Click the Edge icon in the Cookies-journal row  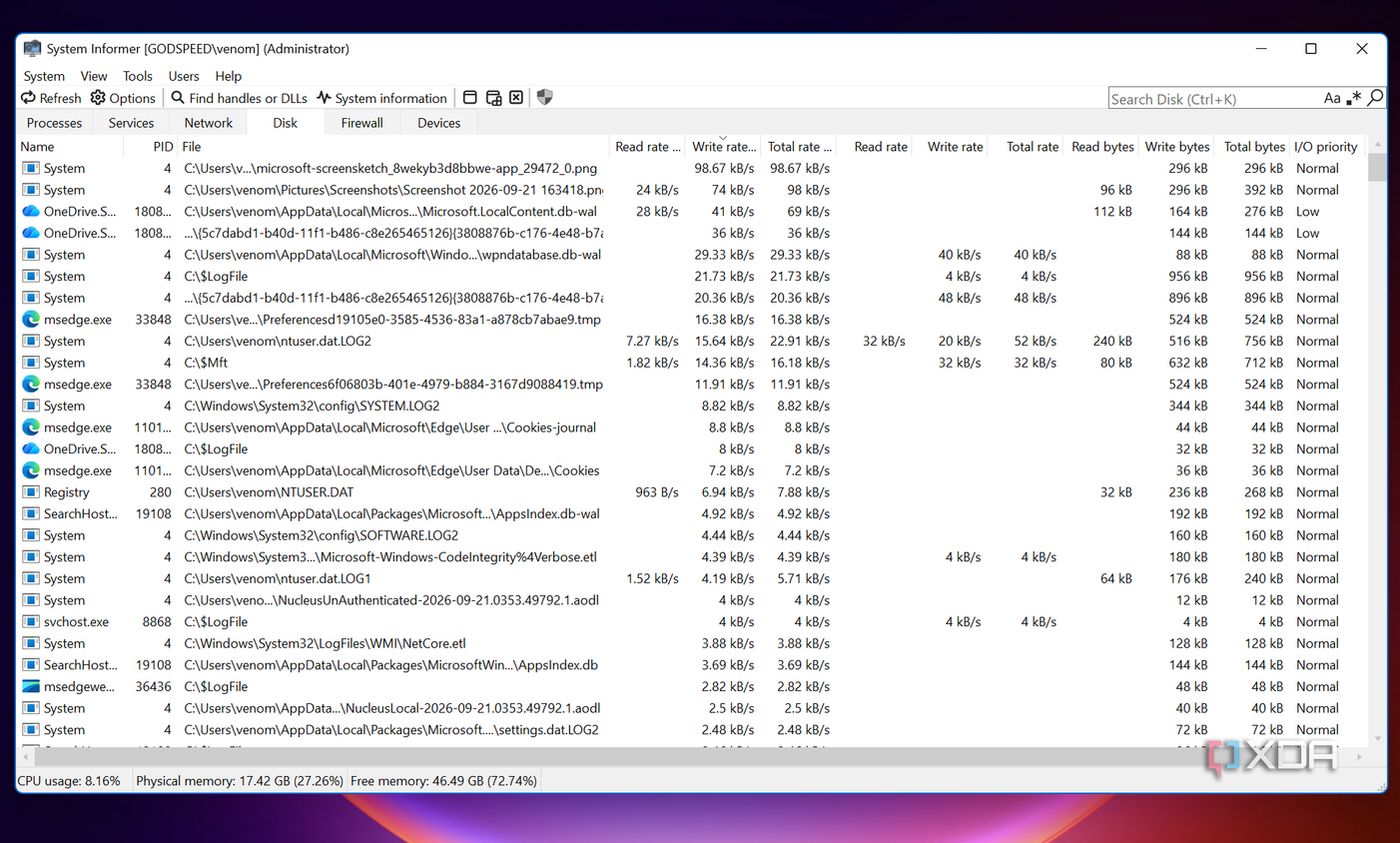click(31, 427)
